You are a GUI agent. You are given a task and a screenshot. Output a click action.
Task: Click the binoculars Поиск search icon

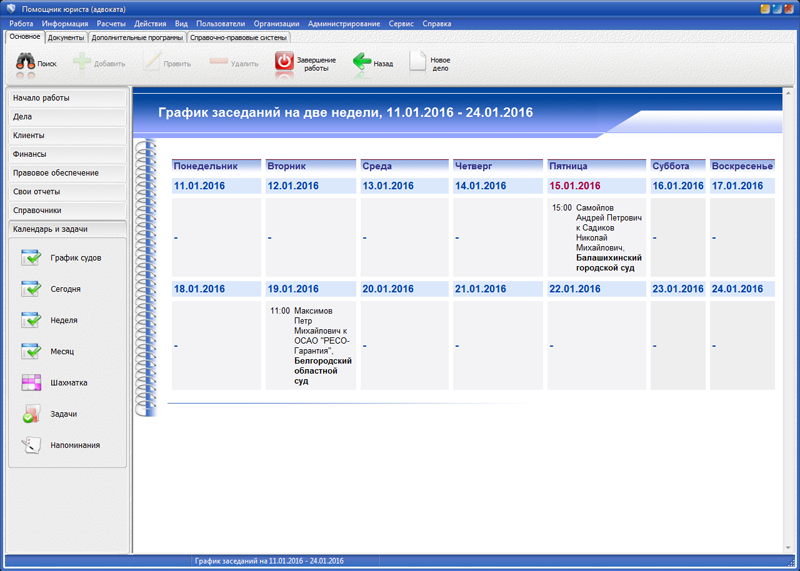(x=26, y=62)
